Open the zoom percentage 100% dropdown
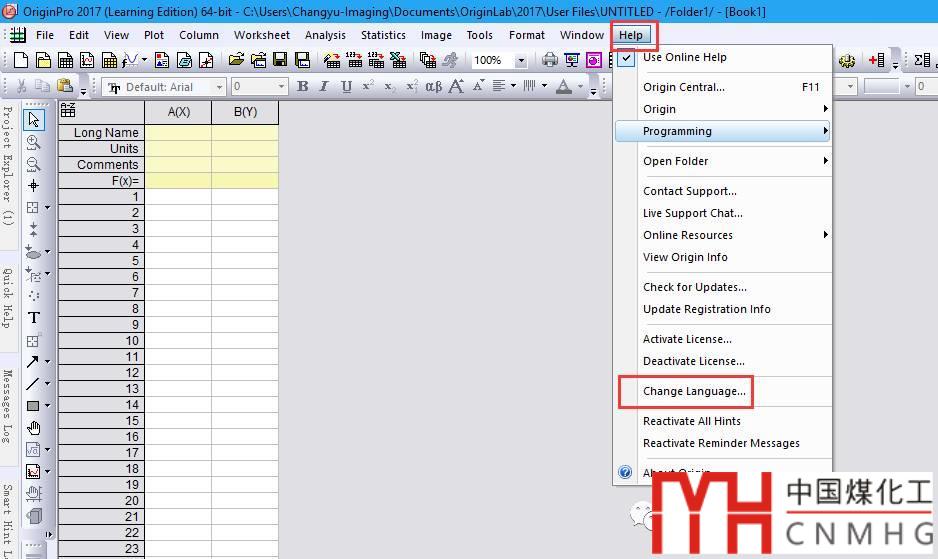This screenshot has width=938, height=559. click(x=521, y=60)
